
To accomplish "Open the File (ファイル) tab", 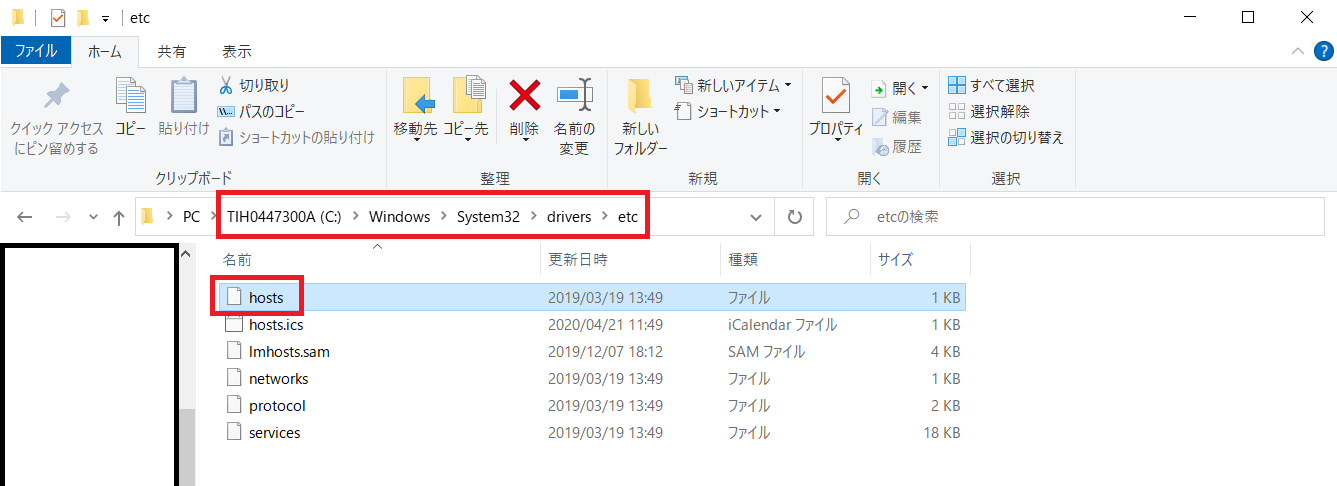I will tap(35, 51).
